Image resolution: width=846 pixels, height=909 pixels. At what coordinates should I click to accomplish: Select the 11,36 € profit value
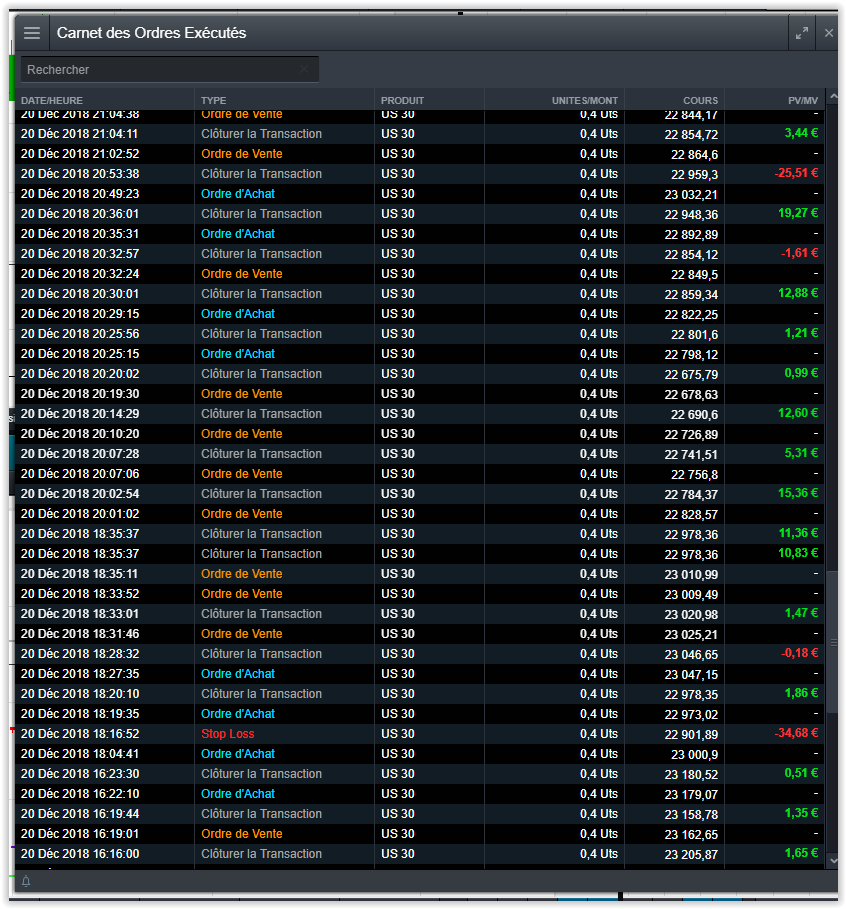798,533
